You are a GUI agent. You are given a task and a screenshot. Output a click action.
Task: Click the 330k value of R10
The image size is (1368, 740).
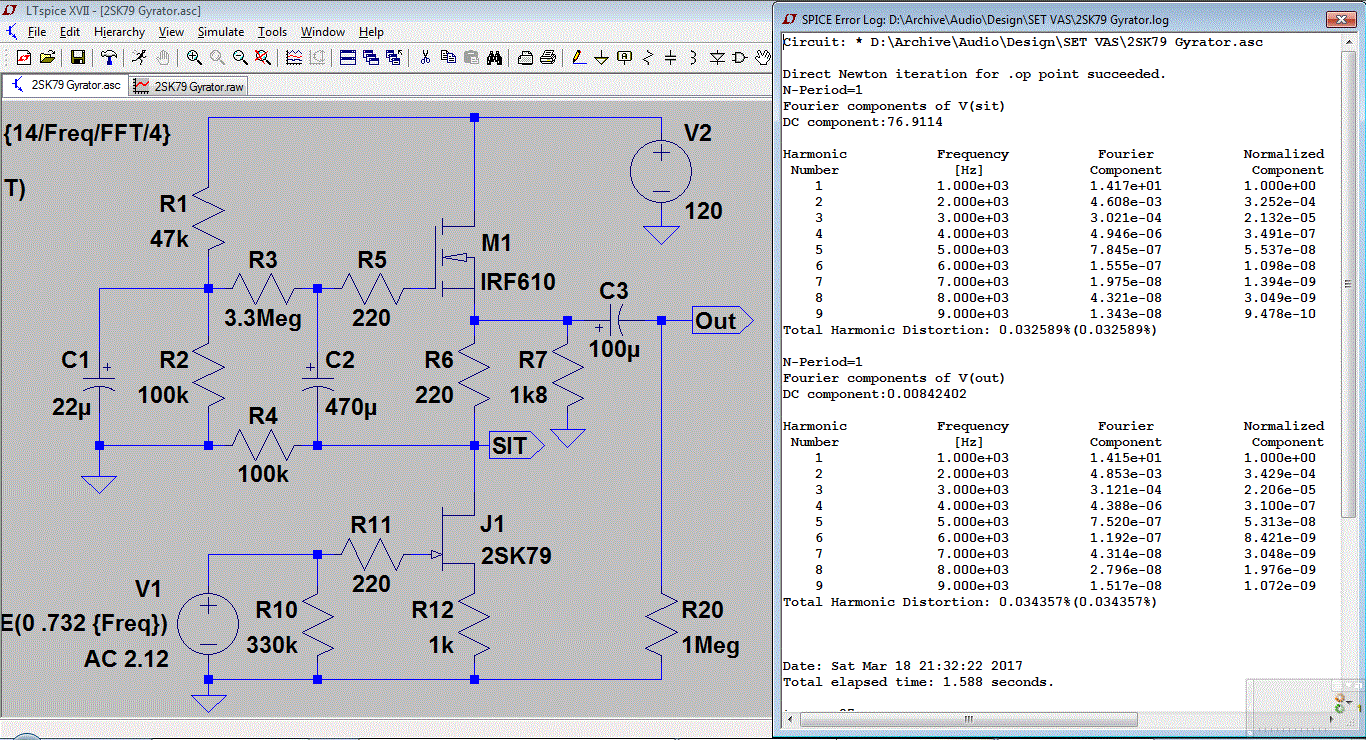[x=271, y=645]
